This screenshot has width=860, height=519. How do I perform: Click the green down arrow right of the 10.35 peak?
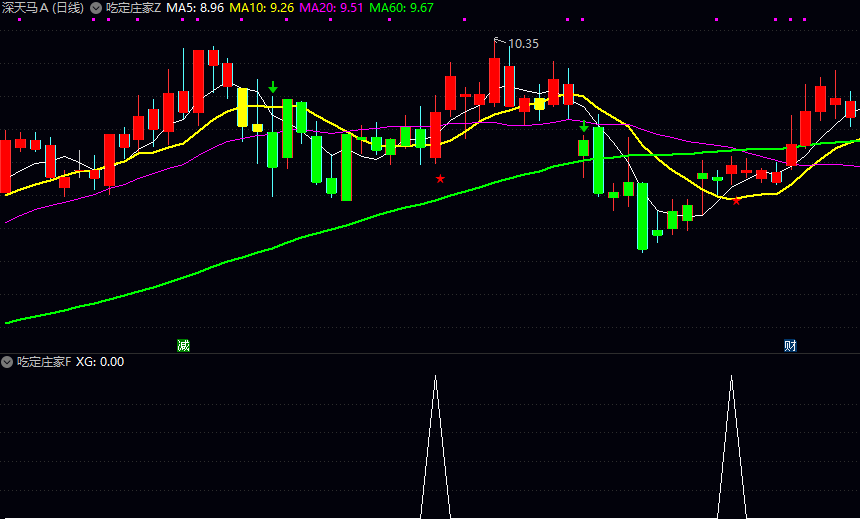coord(584,127)
